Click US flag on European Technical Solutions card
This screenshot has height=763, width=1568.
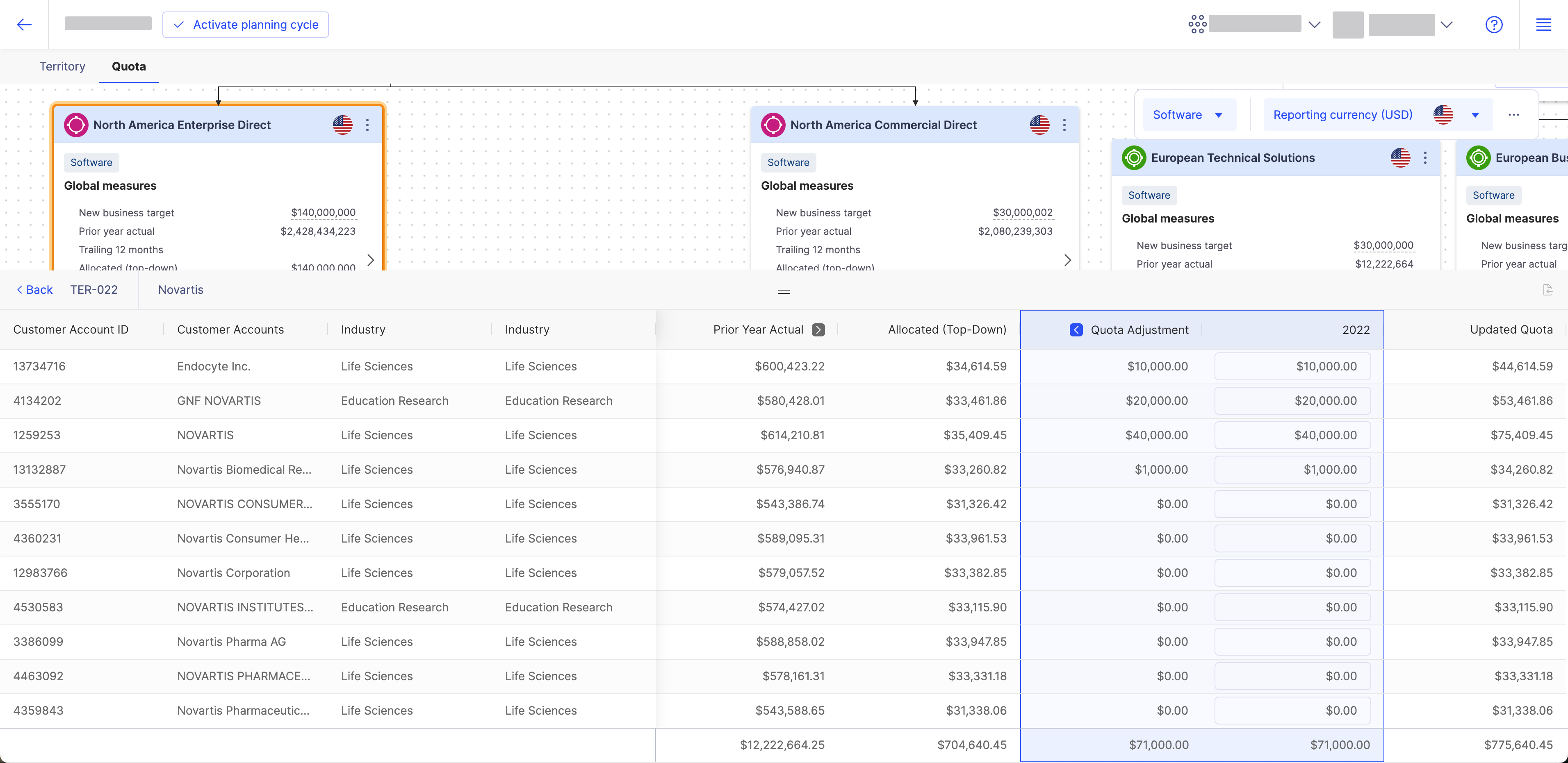coord(1401,158)
